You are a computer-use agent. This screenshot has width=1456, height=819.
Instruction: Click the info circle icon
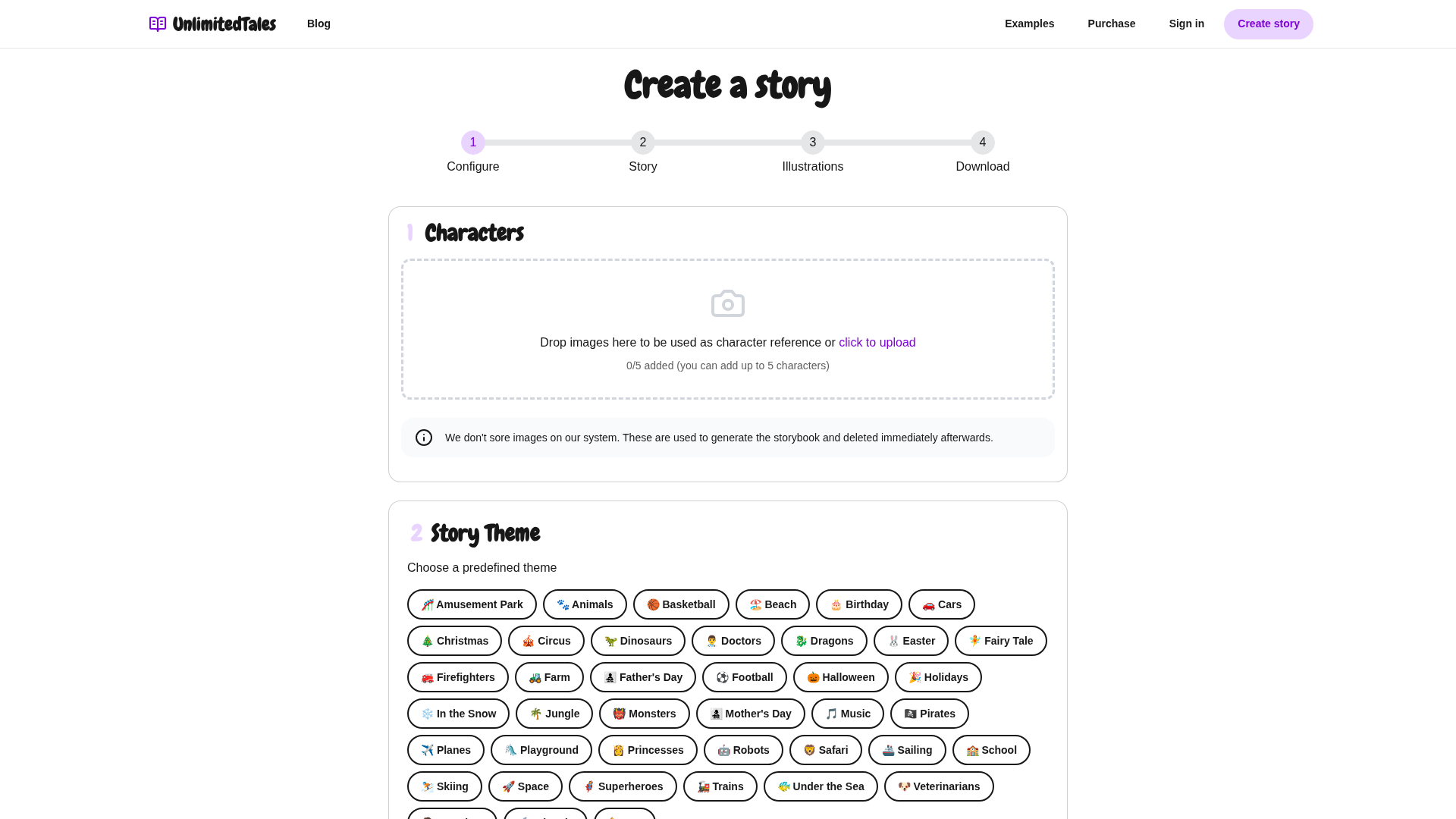pos(424,438)
